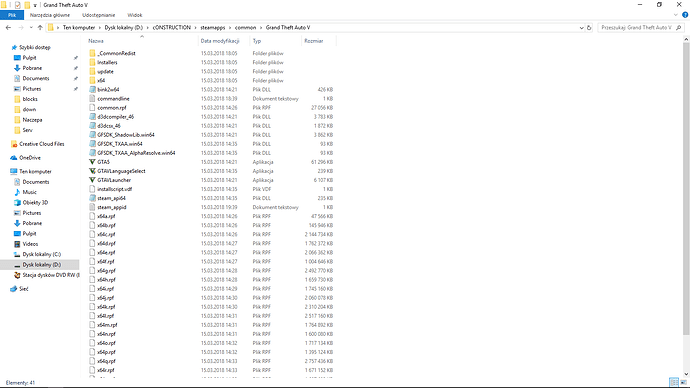Image resolution: width=690 pixels, height=388 pixels.
Task: Click the steamapps breadcrumb in the path
Action: (213, 27)
